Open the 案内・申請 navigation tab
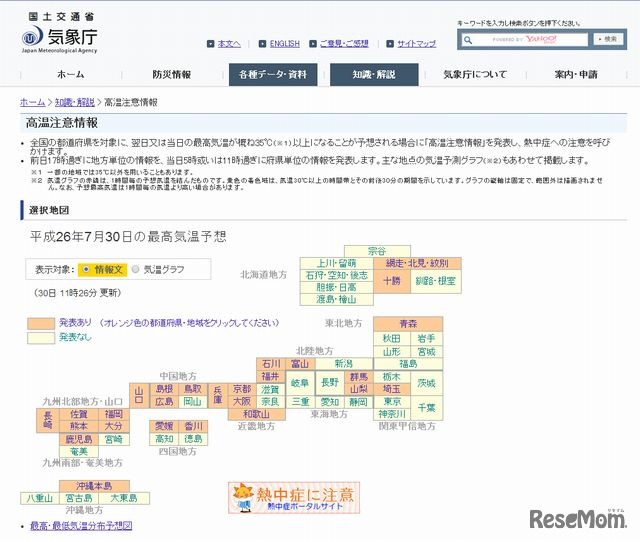Screen dimensions: 640x542 (576, 74)
